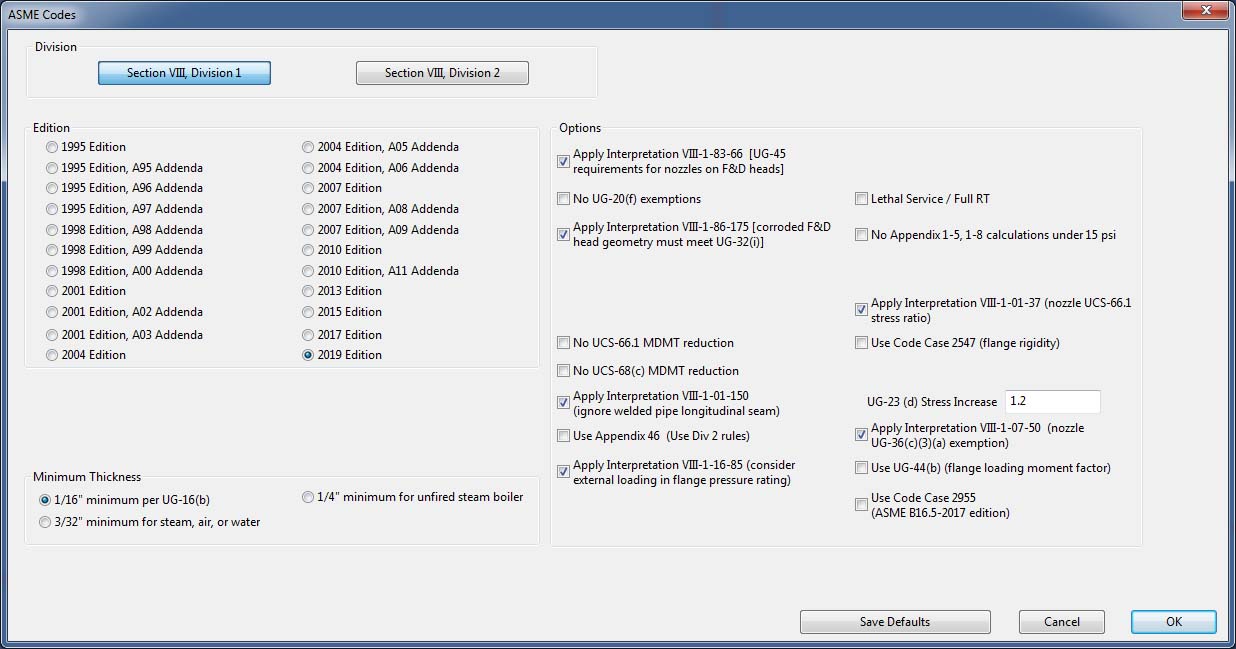The height and width of the screenshot is (649, 1236).
Task: Select 2007 Edition, A08 Addenda
Action: point(309,209)
